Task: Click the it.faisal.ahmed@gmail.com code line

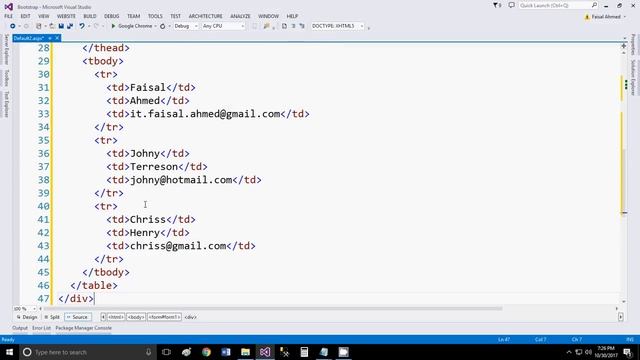Action: coord(208,114)
